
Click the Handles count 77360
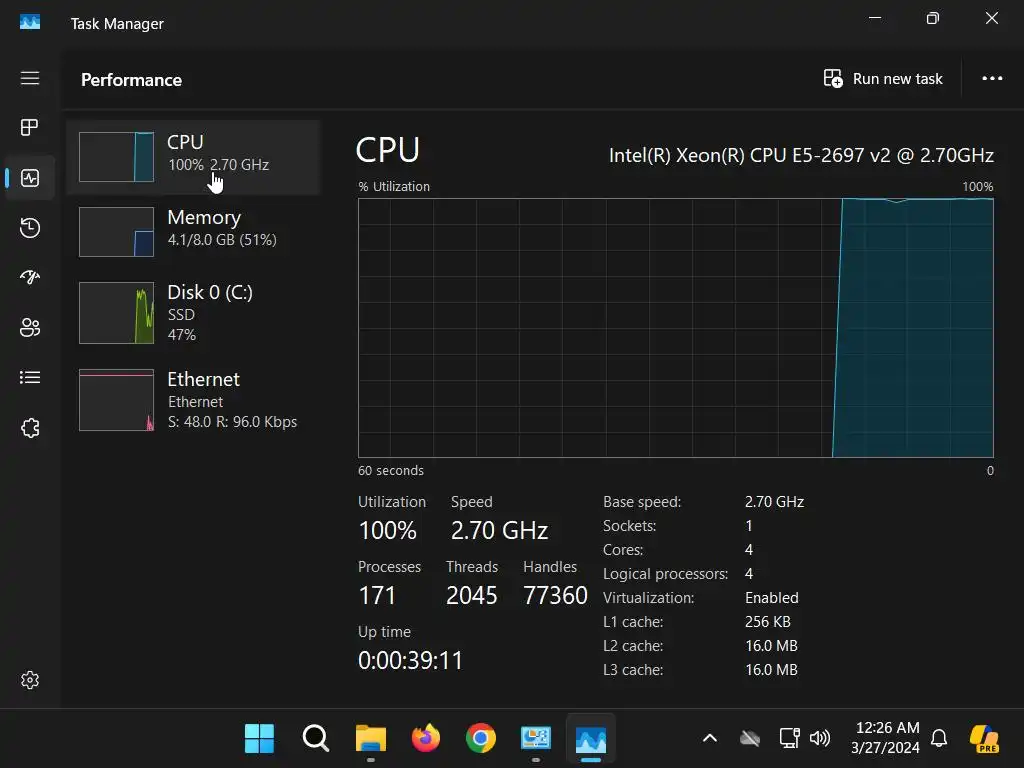pyautogui.click(x=555, y=596)
